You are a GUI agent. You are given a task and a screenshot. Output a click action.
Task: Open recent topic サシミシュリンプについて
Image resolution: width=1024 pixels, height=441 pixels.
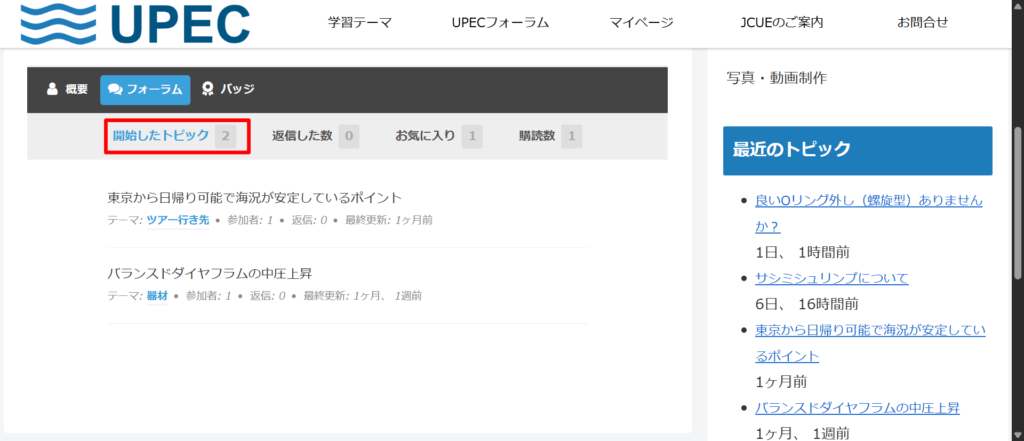831,278
